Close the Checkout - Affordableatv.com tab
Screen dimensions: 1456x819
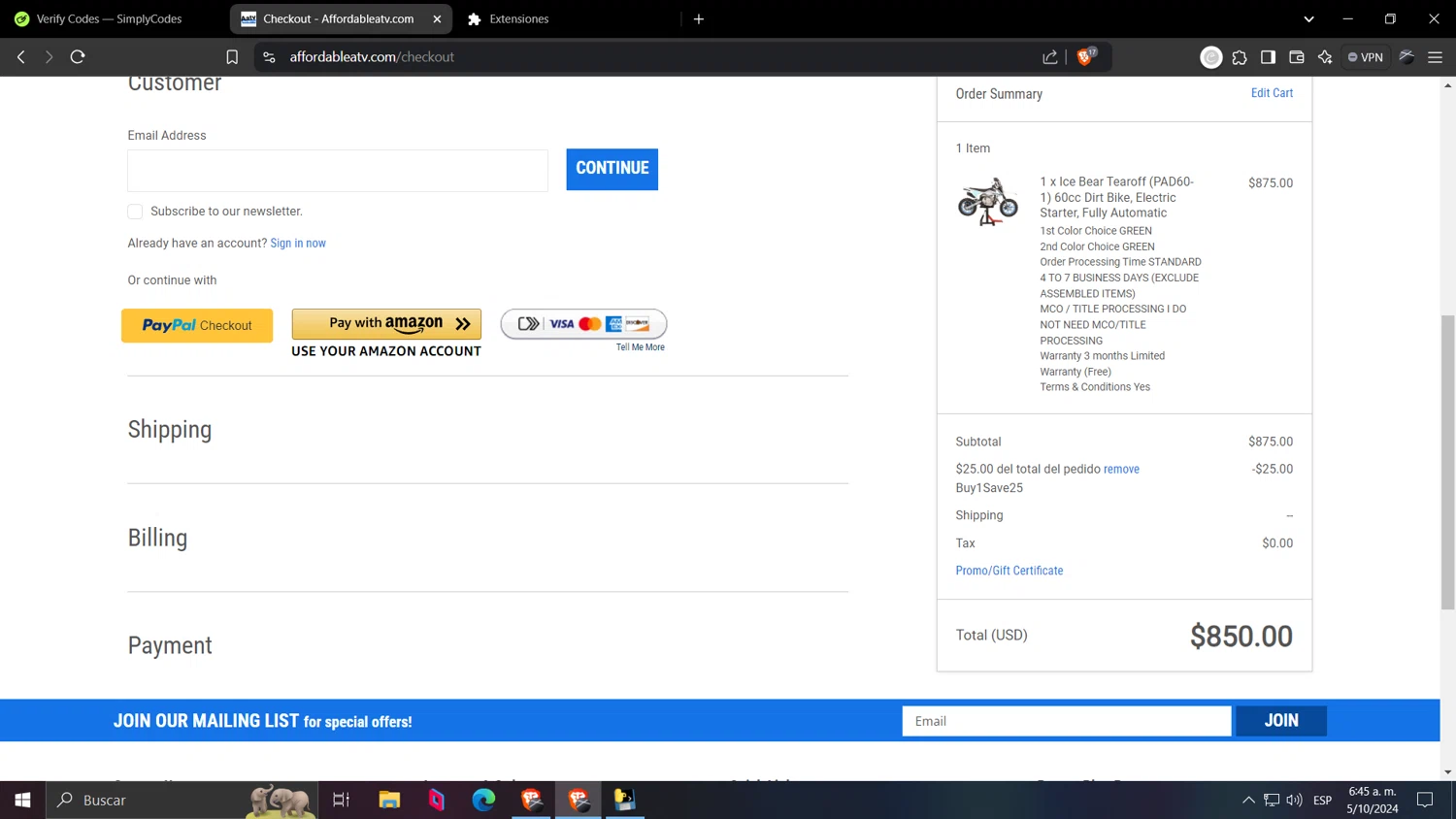437,18
